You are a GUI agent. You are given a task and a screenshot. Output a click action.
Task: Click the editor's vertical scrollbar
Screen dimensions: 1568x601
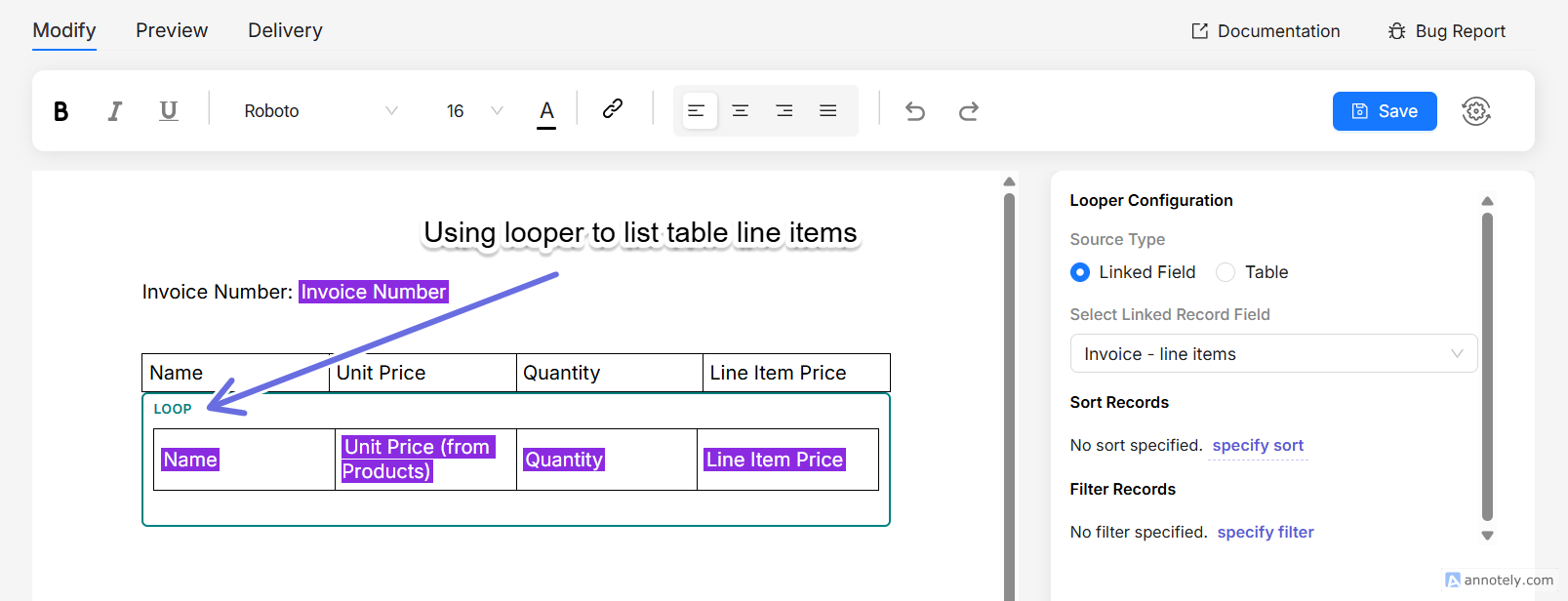click(1009, 395)
